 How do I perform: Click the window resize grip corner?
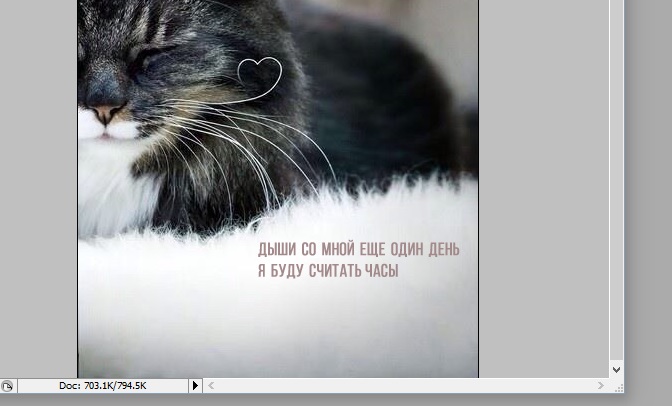[x=619, y=388]
